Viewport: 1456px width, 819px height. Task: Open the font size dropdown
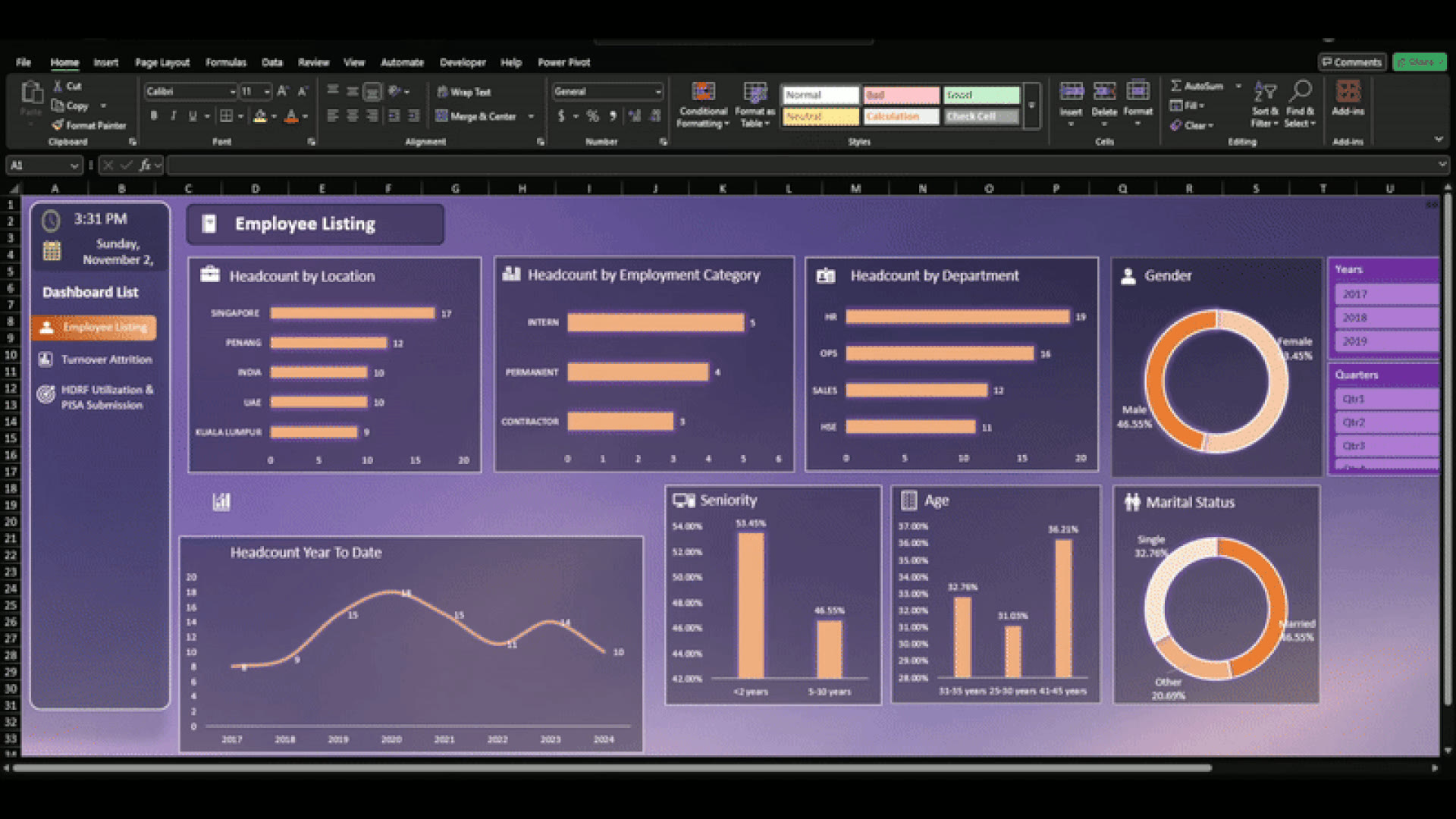point(267,92)
